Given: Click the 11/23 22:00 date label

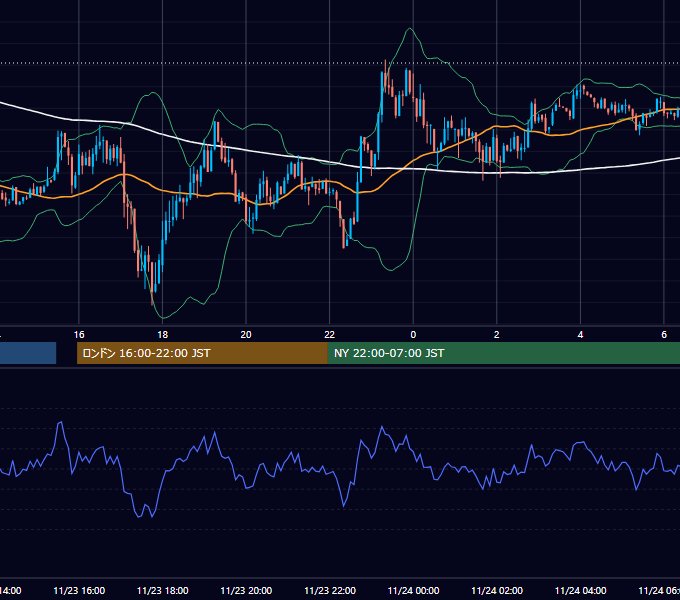Looking at the screenshot, I should click(x=330, y=590).
